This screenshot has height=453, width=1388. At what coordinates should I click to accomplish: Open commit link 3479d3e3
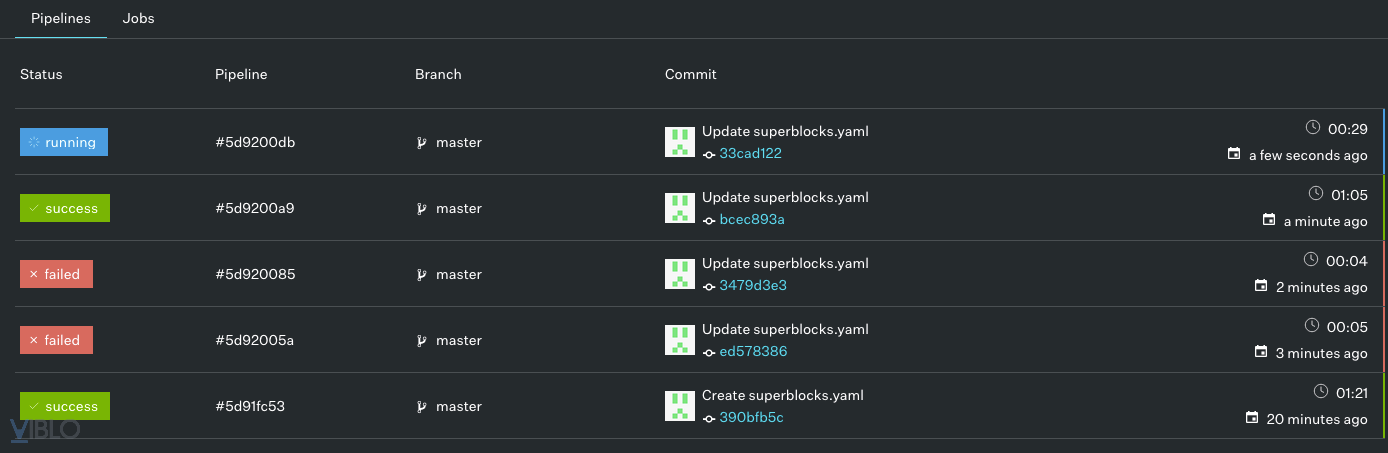[x=752, y=286]
